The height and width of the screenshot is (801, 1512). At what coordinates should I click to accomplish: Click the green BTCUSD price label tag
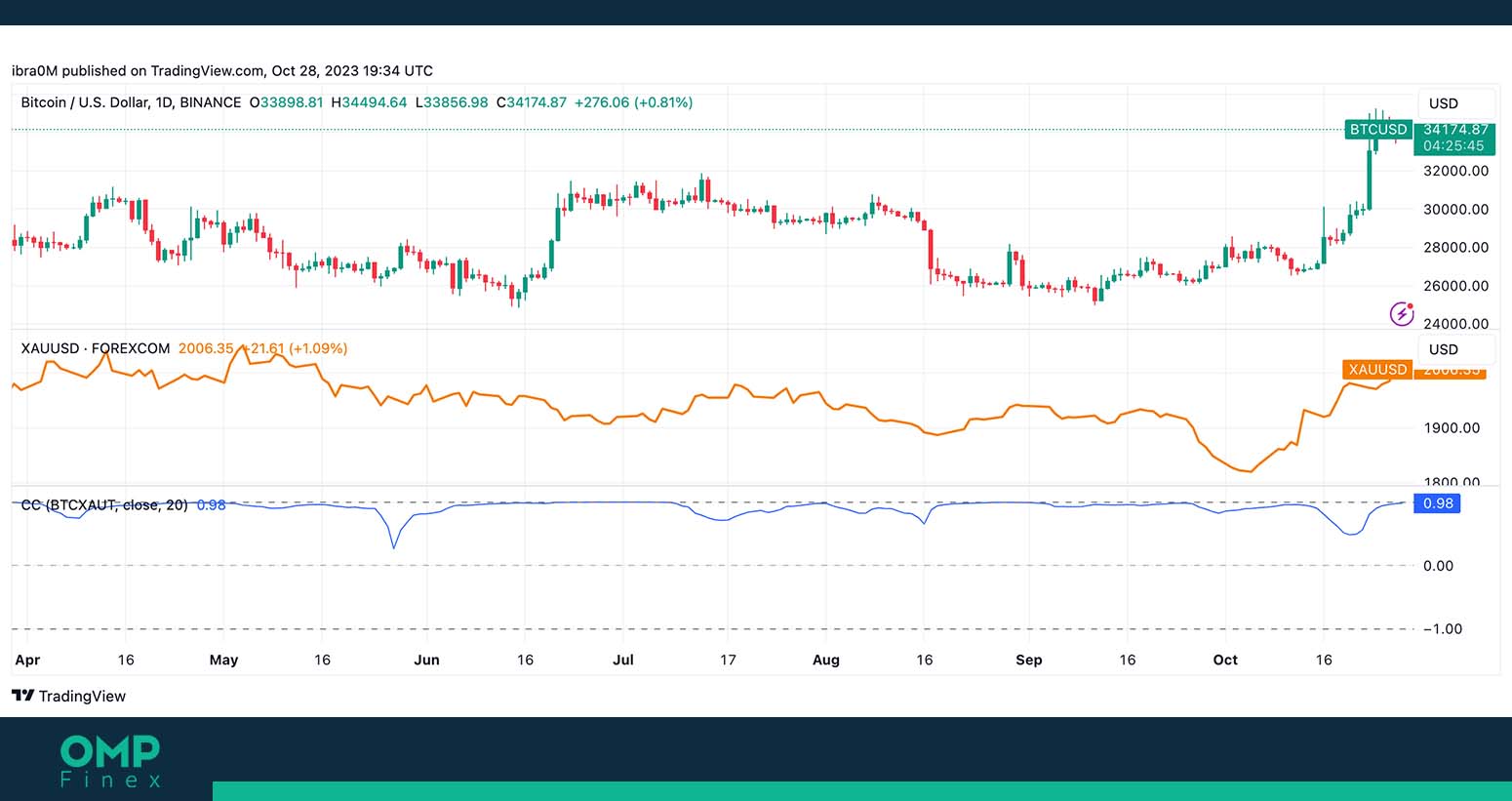tap(1377, 129)
